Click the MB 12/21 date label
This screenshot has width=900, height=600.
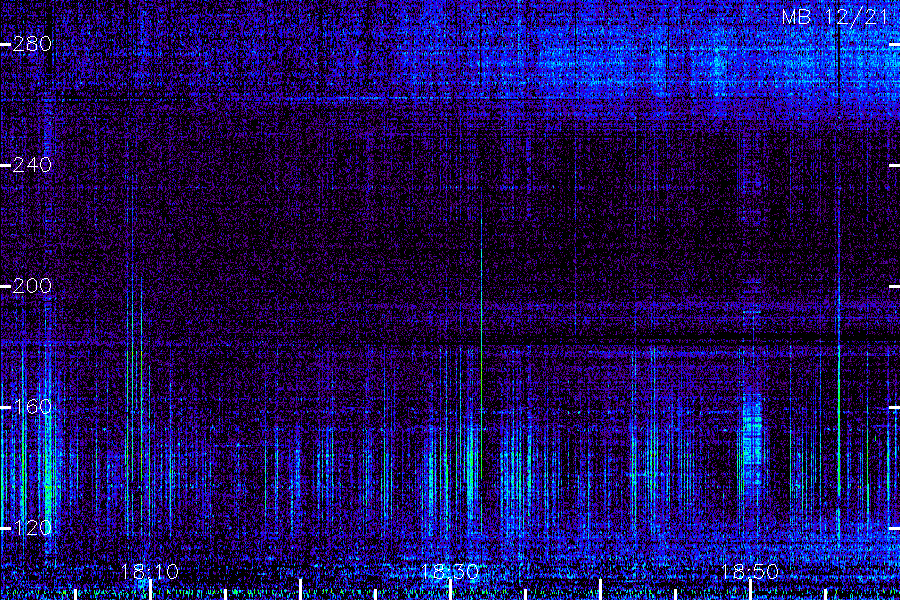click(835, 17)
